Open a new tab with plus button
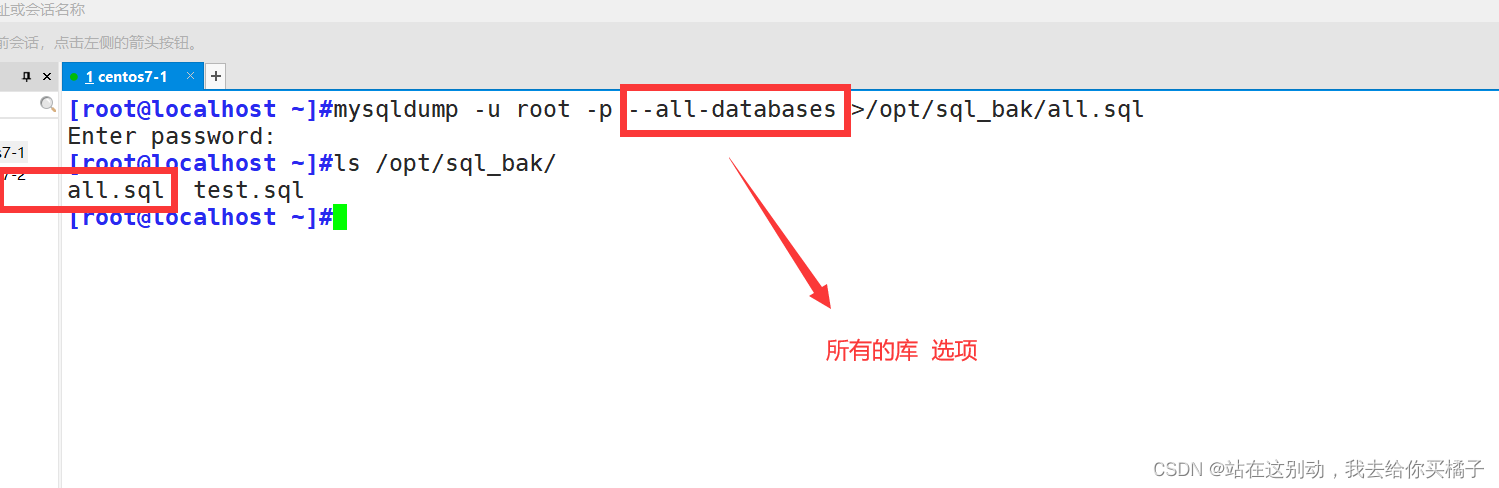Screen dimensions: 1499x488 tap(215, 76)
